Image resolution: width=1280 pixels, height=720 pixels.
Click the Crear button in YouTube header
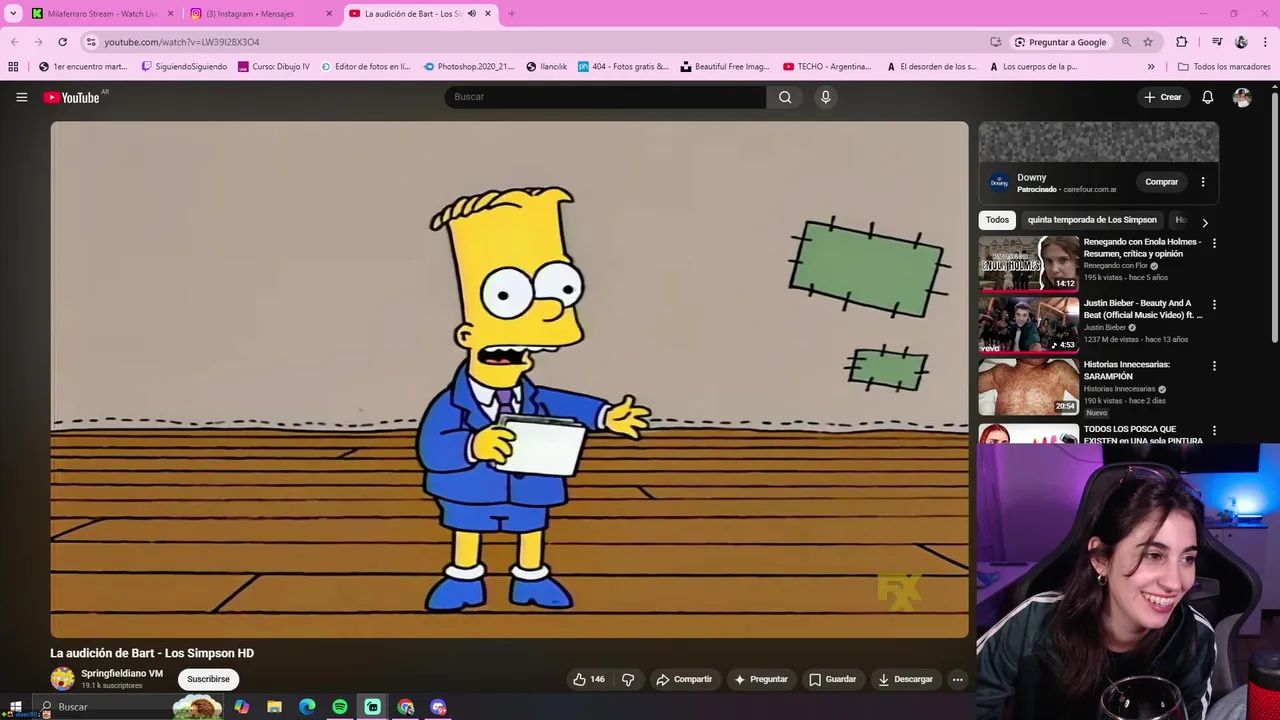tap(1163, 97)
